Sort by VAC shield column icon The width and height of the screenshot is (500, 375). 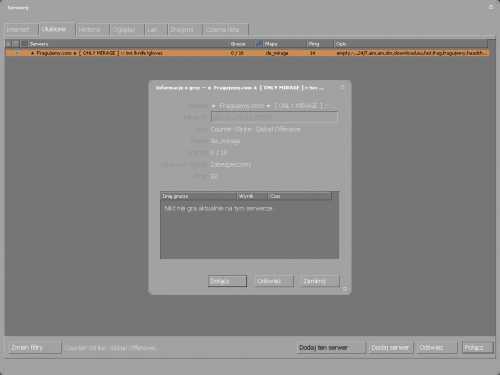(16, 44)
